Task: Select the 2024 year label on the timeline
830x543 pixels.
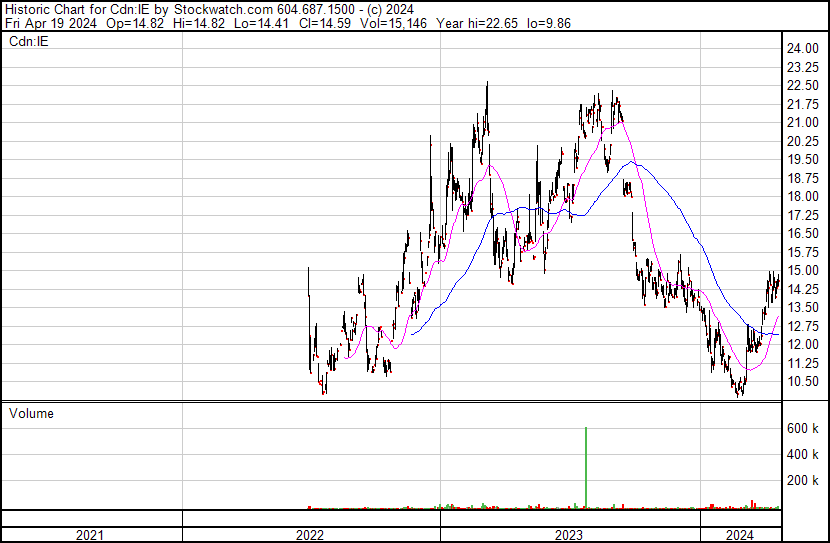Action: click(740, 535)
